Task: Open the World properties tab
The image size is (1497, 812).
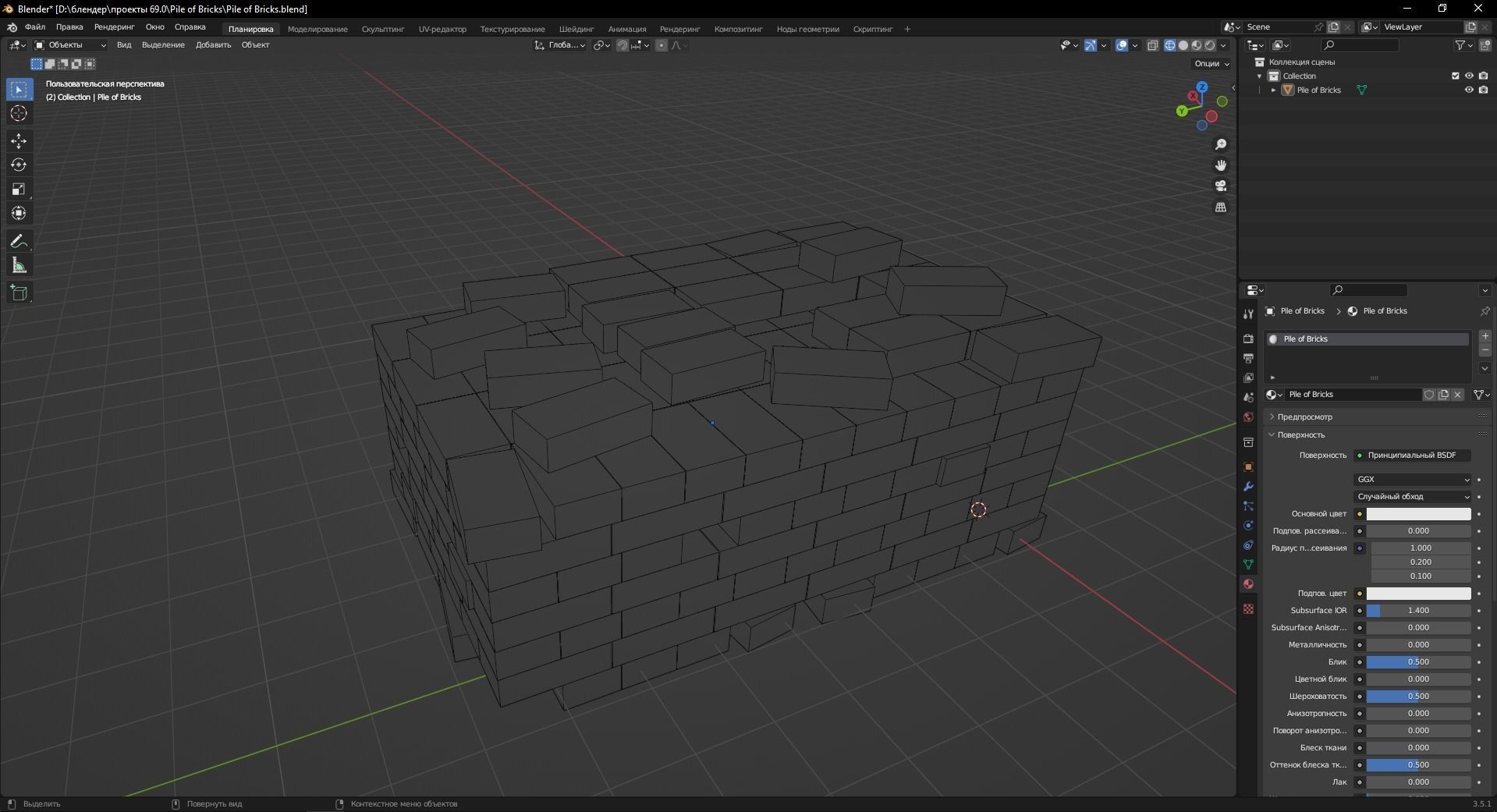Action: (1248, 417)
